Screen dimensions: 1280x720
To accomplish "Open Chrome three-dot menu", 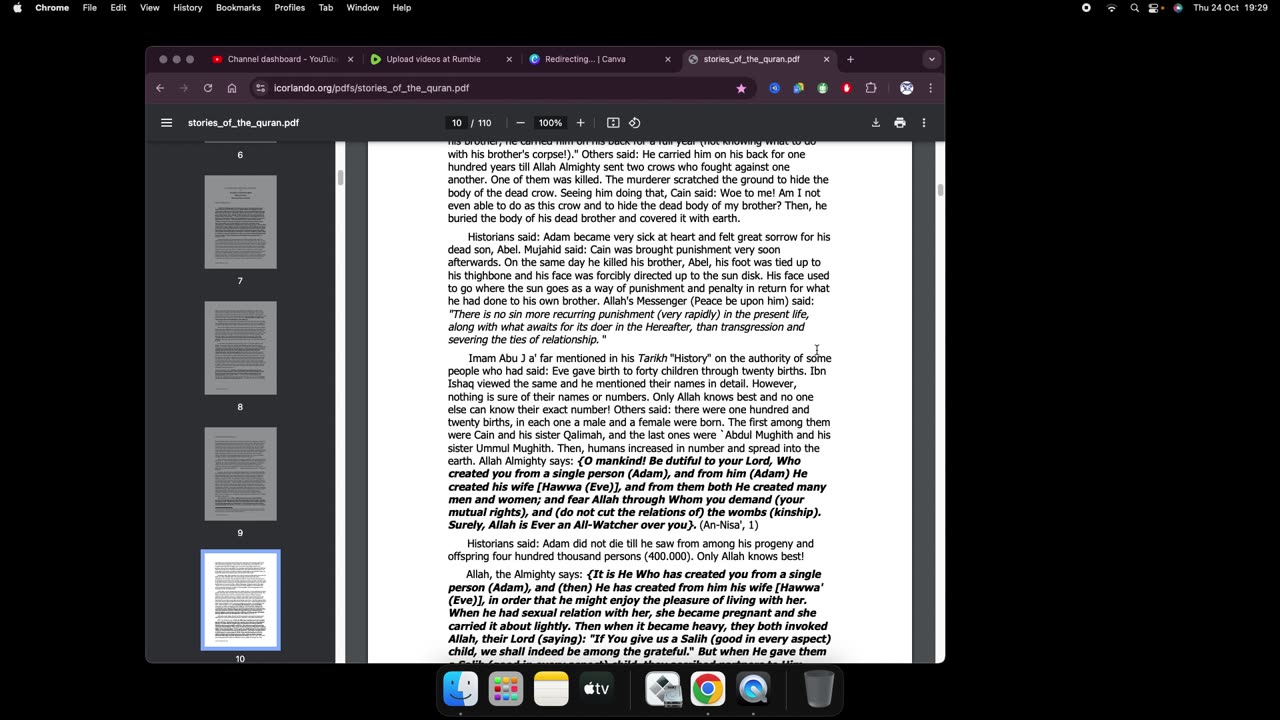I will pyautogui.click(x=930, y=88).
